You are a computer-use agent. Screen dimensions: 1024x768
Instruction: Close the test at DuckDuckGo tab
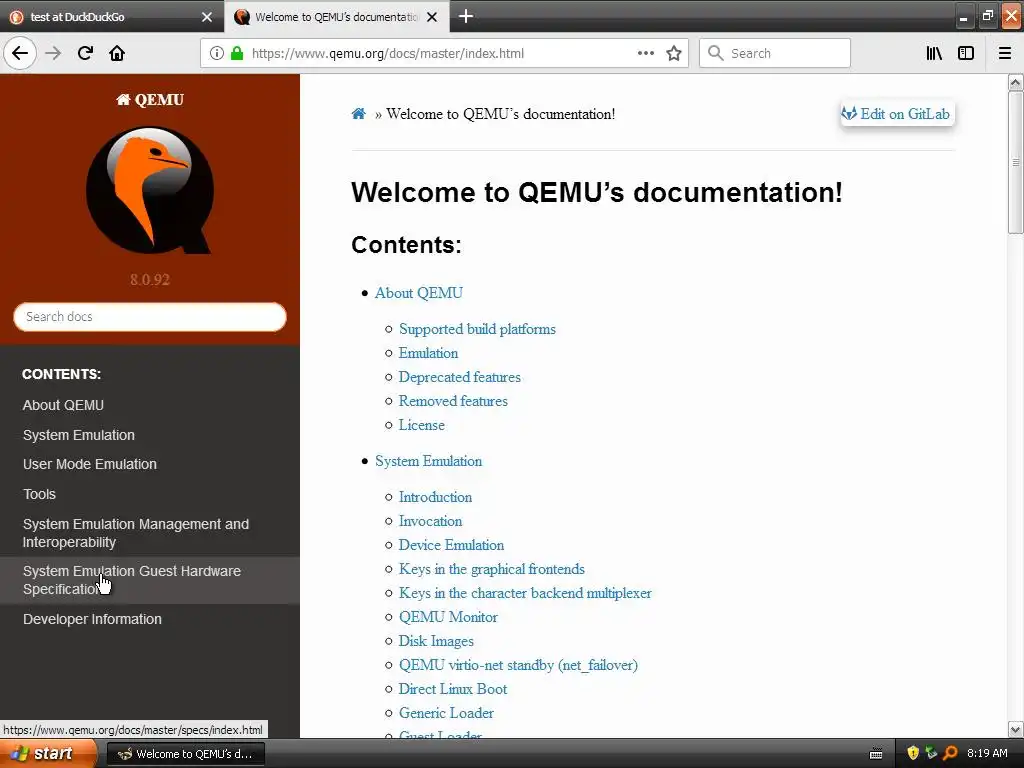[x=207, y=17]
